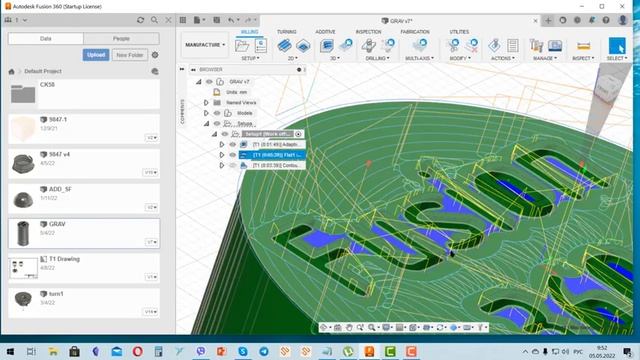The image size is (640, 360).
Task: Toggle visibility of Flat operation
Action: click(x=233, y=155)
